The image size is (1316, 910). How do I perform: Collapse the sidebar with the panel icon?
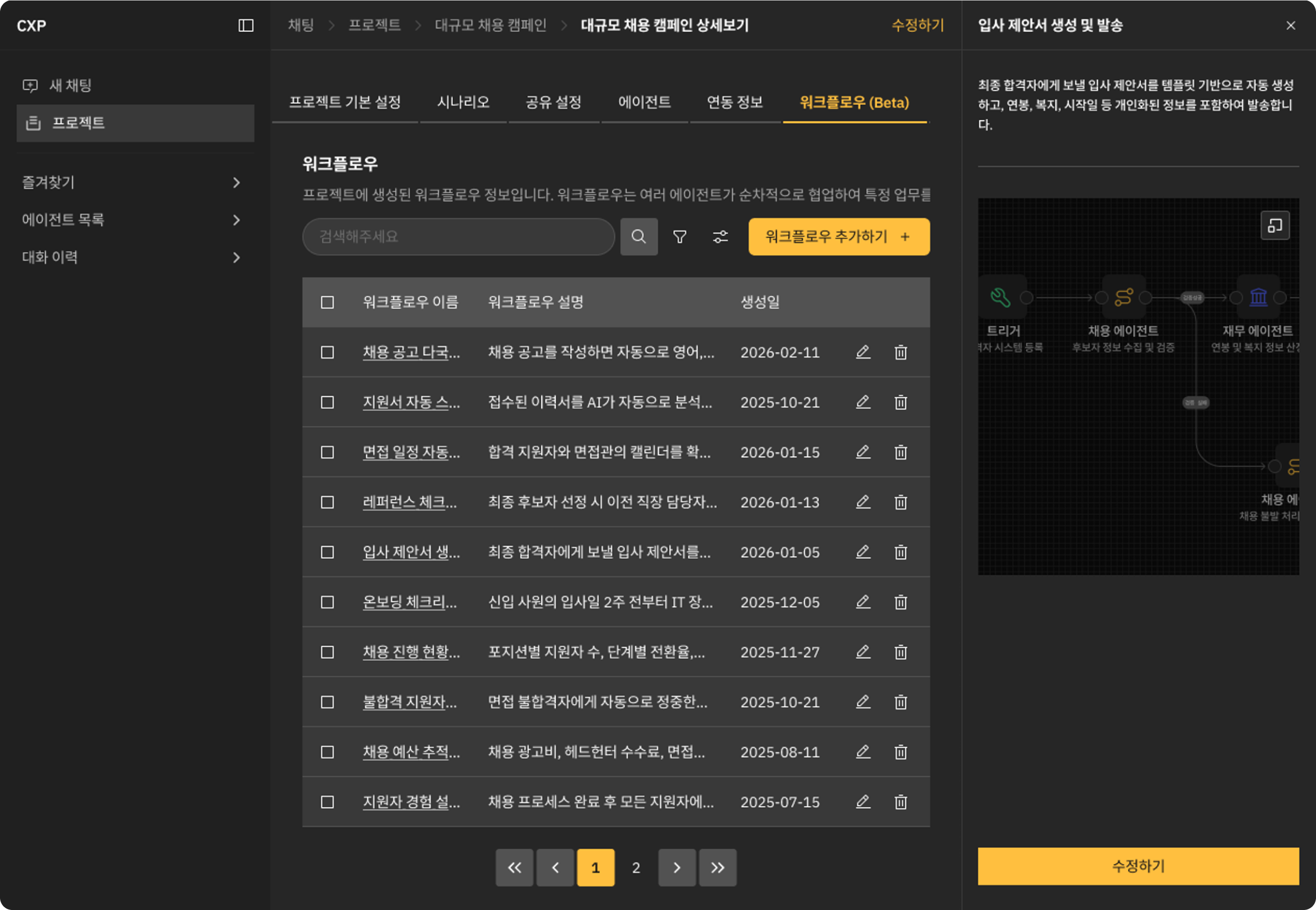point(246,26)
